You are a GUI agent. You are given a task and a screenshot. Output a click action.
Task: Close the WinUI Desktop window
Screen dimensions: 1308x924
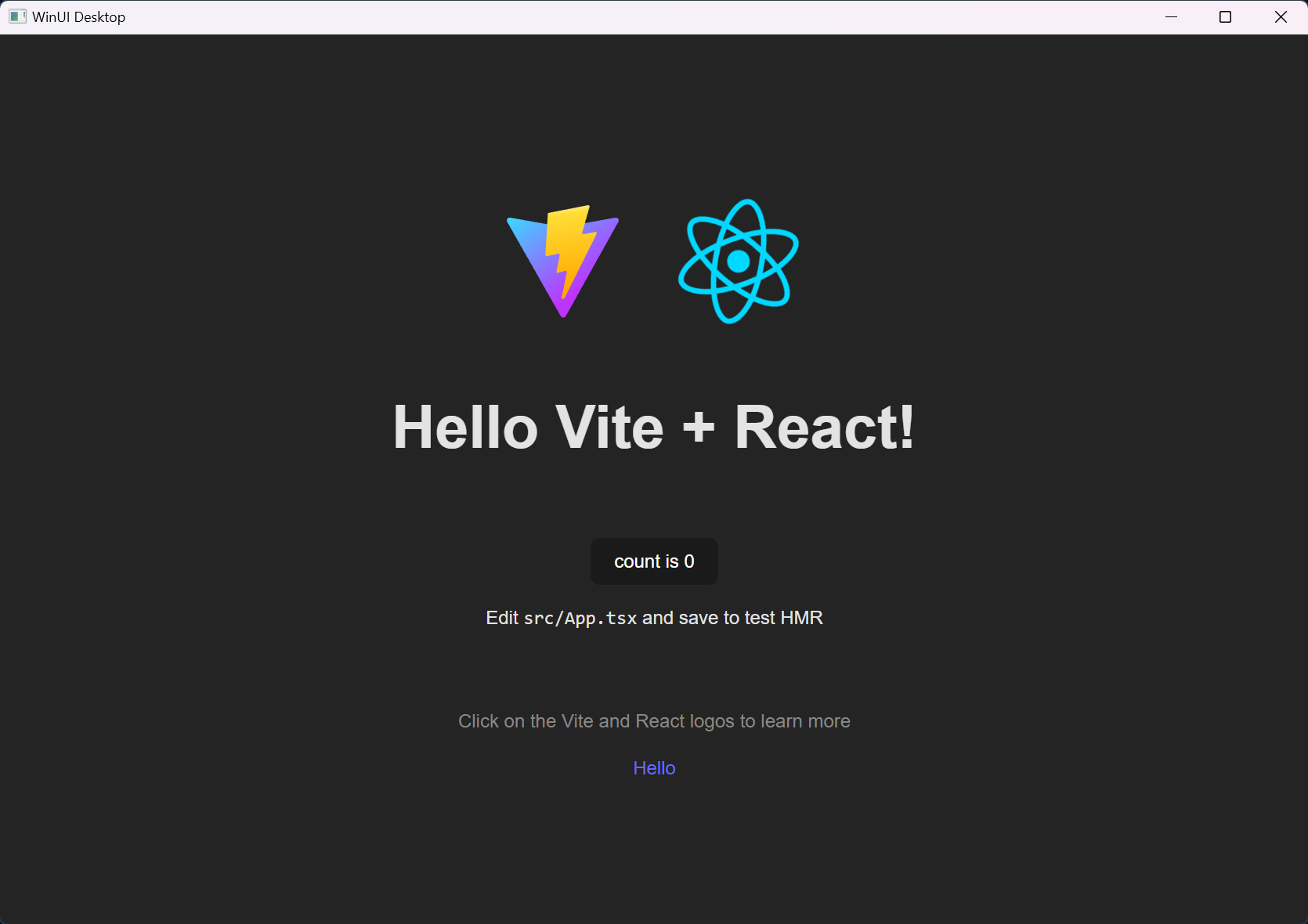point(1281,17)
